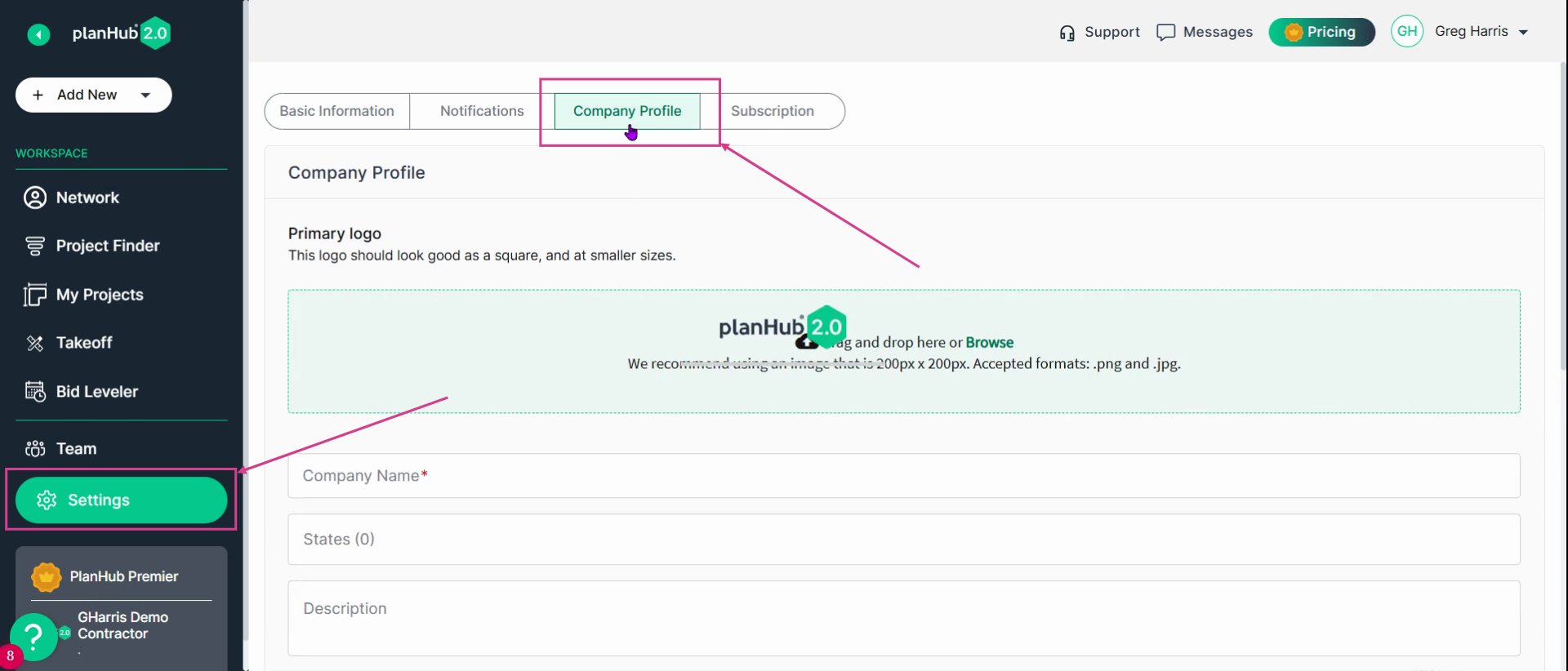Click the Network person icon
Screen dimensions: 1568x671
click(x=35, y=198)
